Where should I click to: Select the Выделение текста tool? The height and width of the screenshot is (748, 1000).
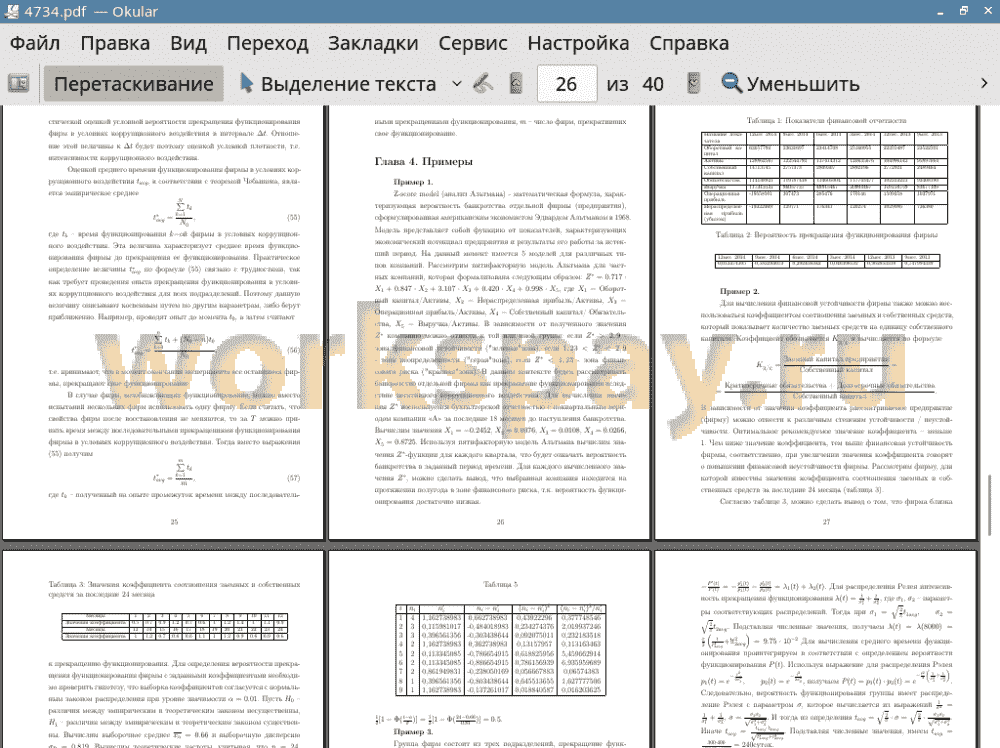[338, 84]
